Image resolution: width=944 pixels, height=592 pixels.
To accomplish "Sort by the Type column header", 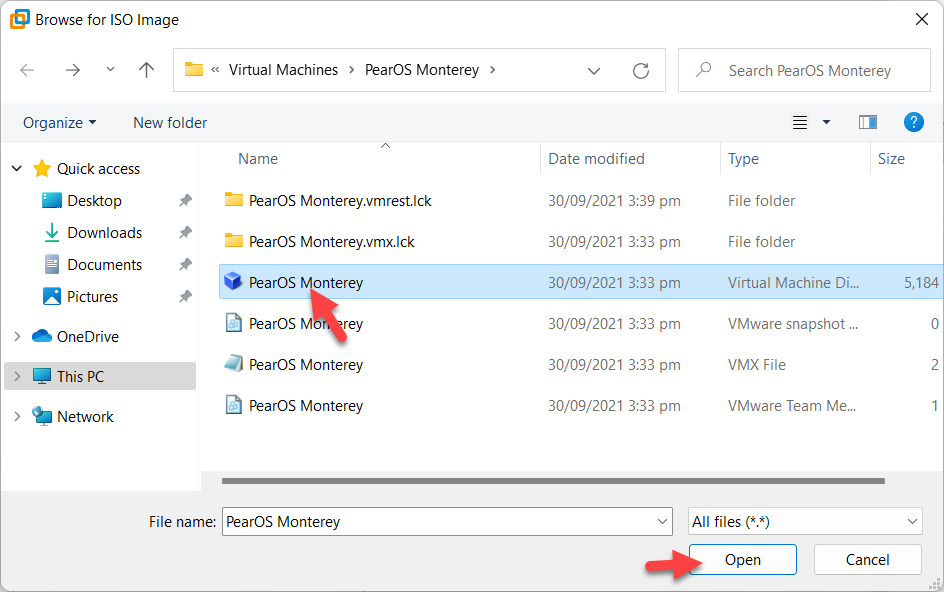I will pos(744,158).
